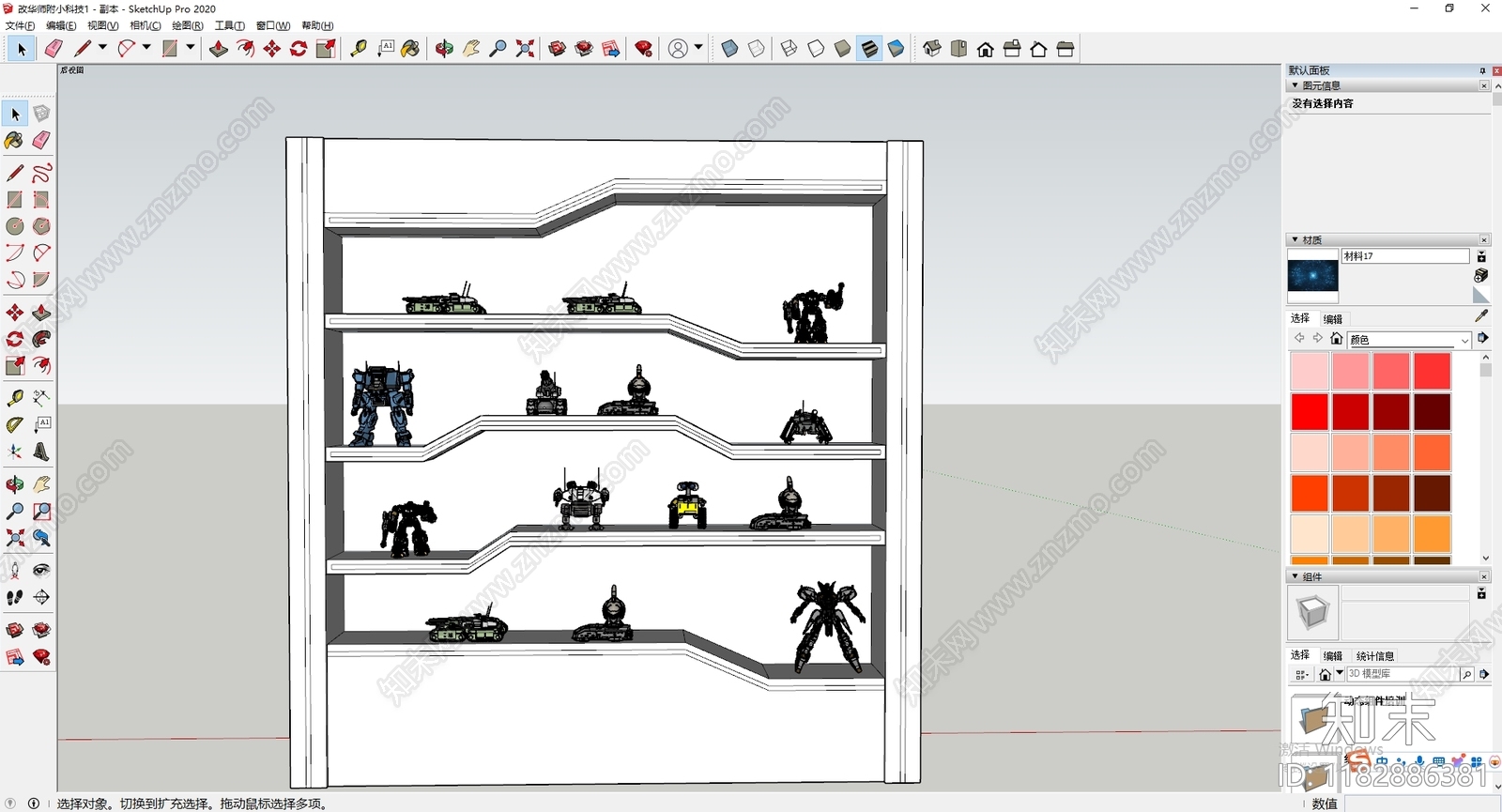
Task: Open the 绘图(R) menu
Action: [x=187, y=25]
